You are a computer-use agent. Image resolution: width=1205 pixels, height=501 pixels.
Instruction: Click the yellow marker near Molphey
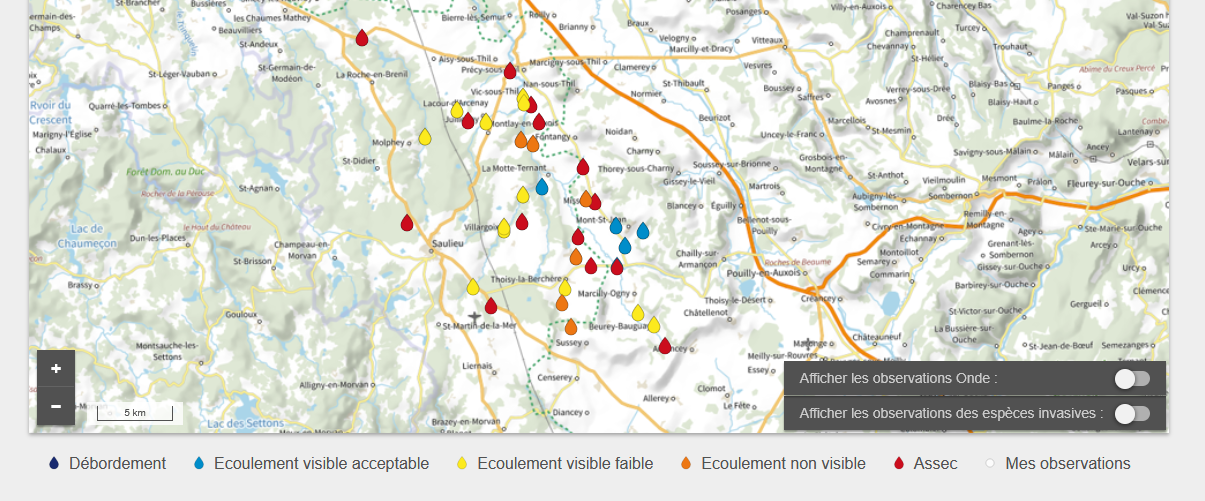click(x=425, y=138)
